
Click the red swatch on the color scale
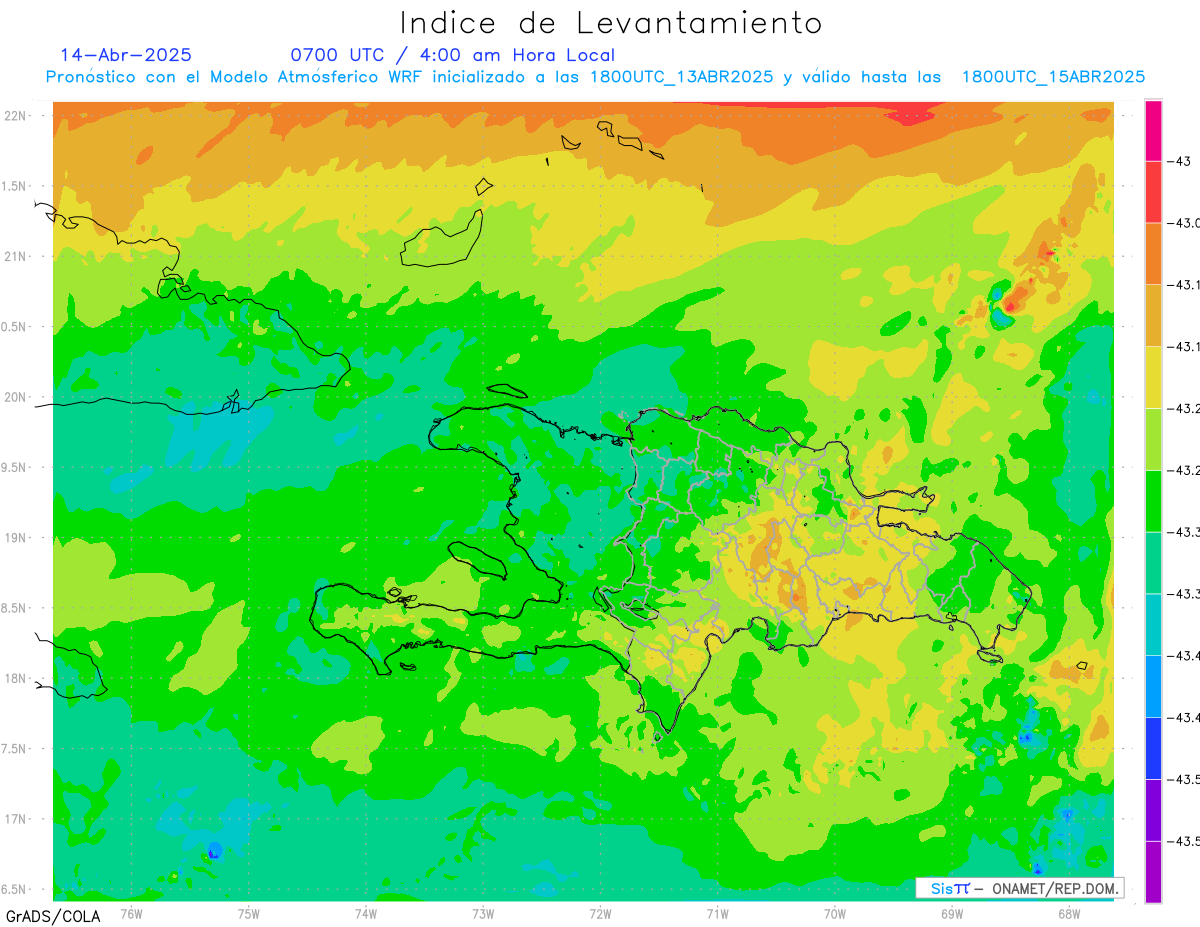pyautogui.click(x=1153, y=192)
